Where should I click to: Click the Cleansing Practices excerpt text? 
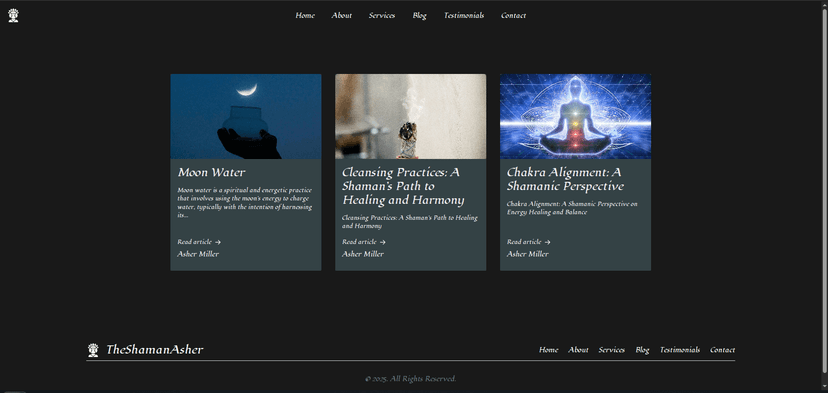[410, 222]
